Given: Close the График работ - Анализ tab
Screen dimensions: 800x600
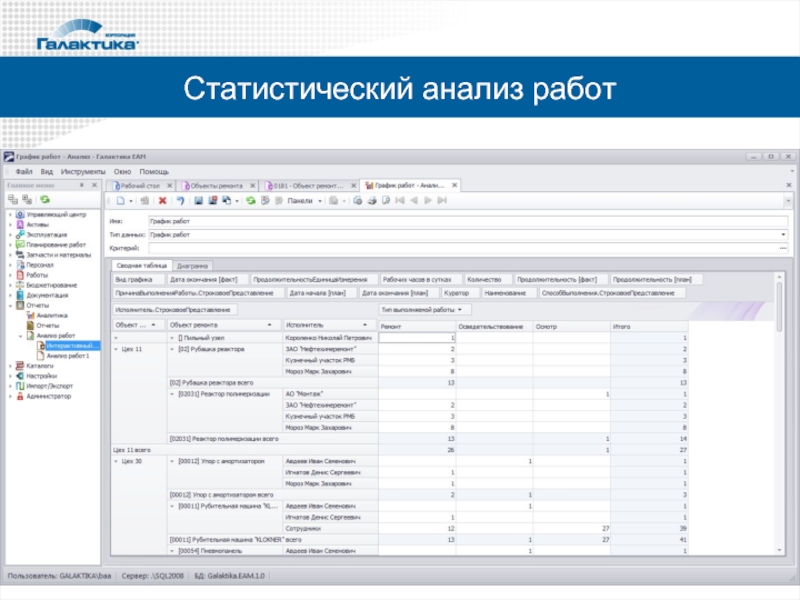Looking at the screenshot, I should click(454, 185).
